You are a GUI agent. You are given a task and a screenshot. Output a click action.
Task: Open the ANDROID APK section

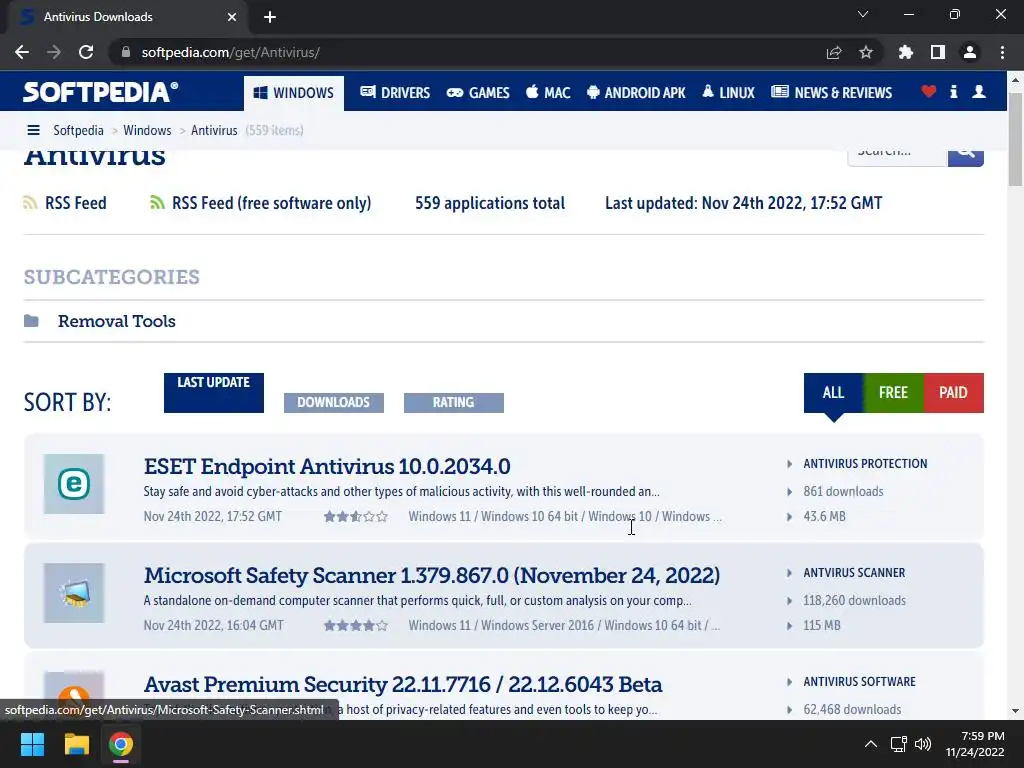click(636, 93)
